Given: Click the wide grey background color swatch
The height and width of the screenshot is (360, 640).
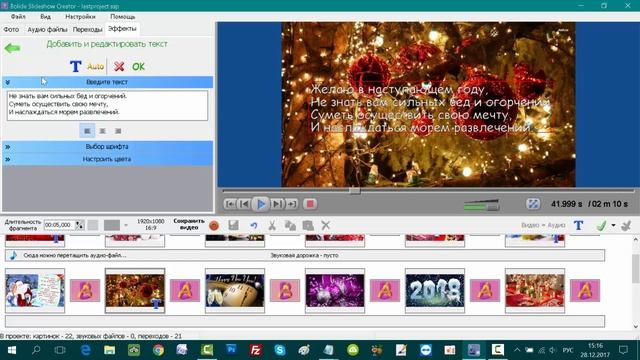Looking at the screenshot, I should (x=112, y=225).
